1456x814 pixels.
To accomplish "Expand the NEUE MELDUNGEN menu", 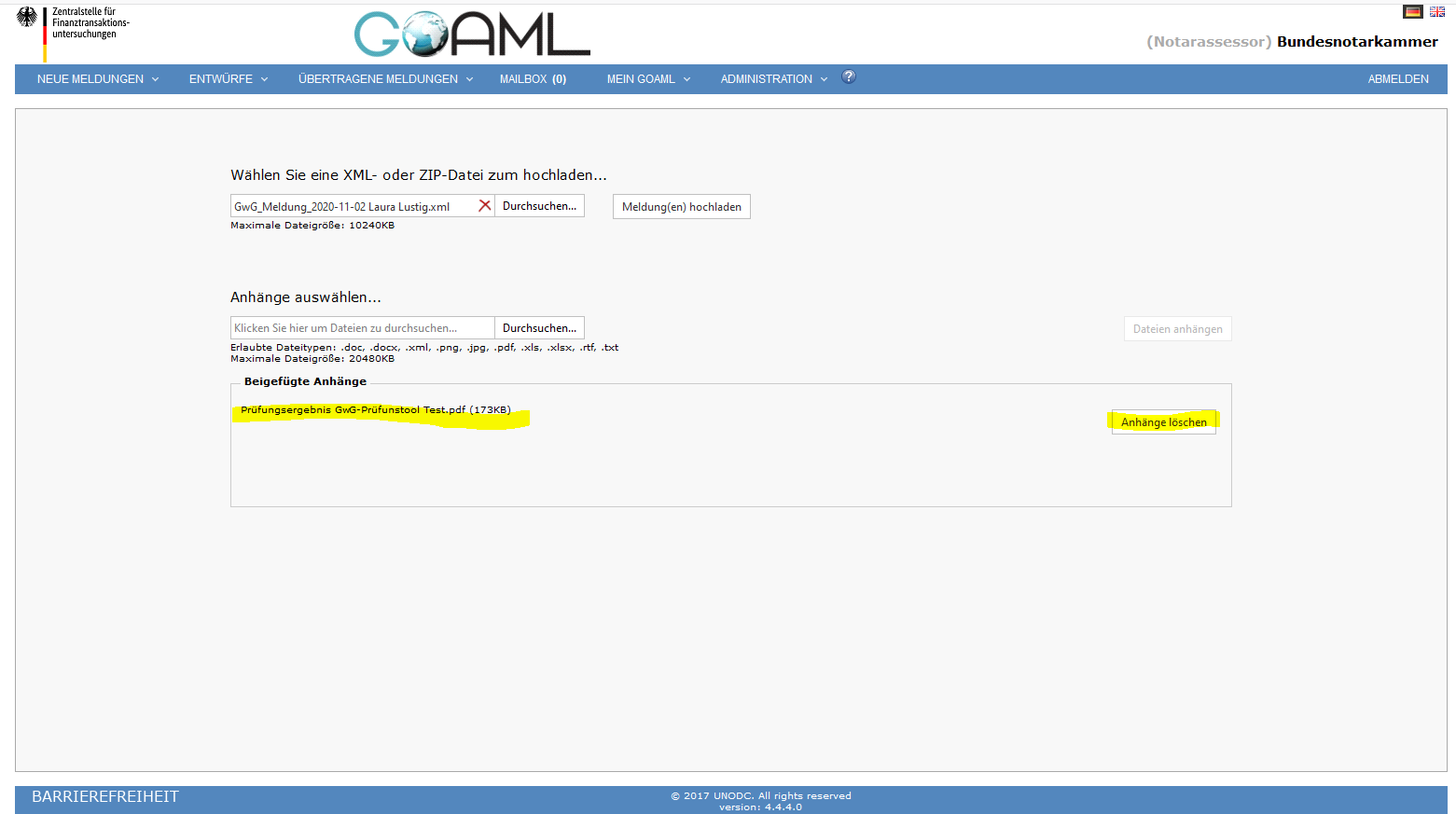I will pos(98,79).
